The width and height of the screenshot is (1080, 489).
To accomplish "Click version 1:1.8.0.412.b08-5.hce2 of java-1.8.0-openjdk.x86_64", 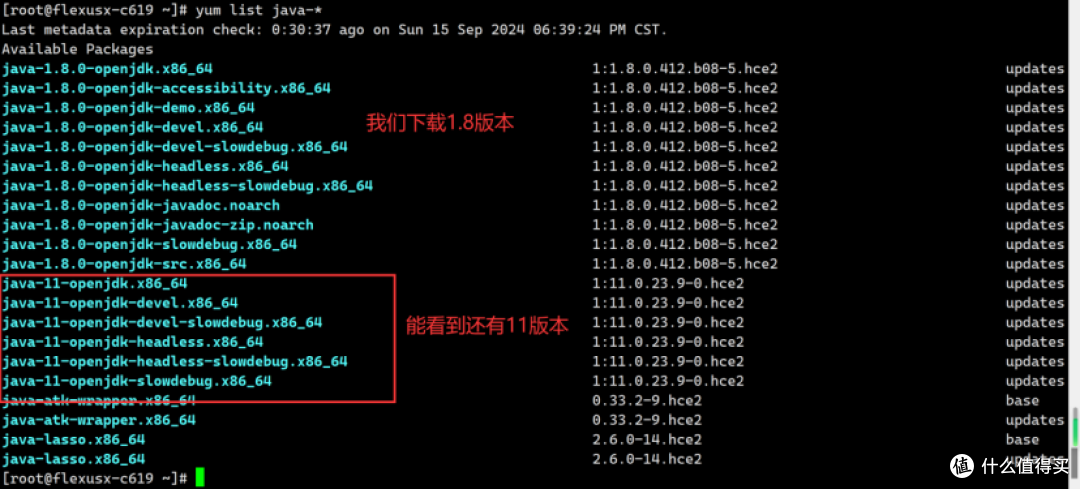I will coord(685,69).
